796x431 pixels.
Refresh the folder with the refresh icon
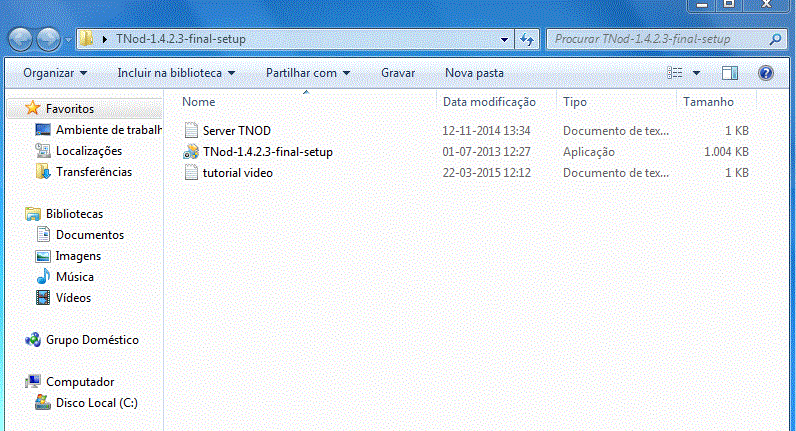(527, 39)
